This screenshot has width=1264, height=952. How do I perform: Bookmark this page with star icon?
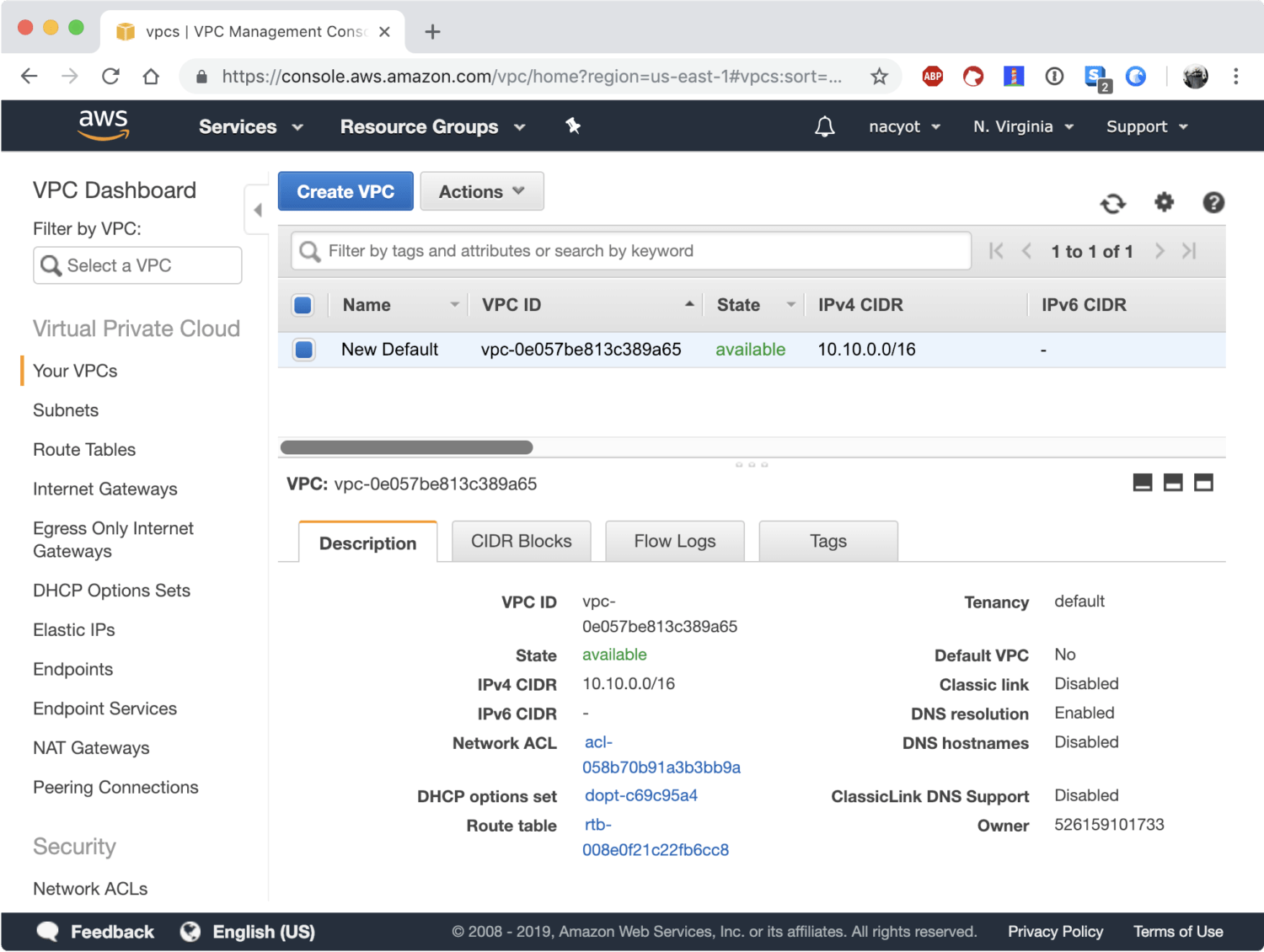click(879, 77)
